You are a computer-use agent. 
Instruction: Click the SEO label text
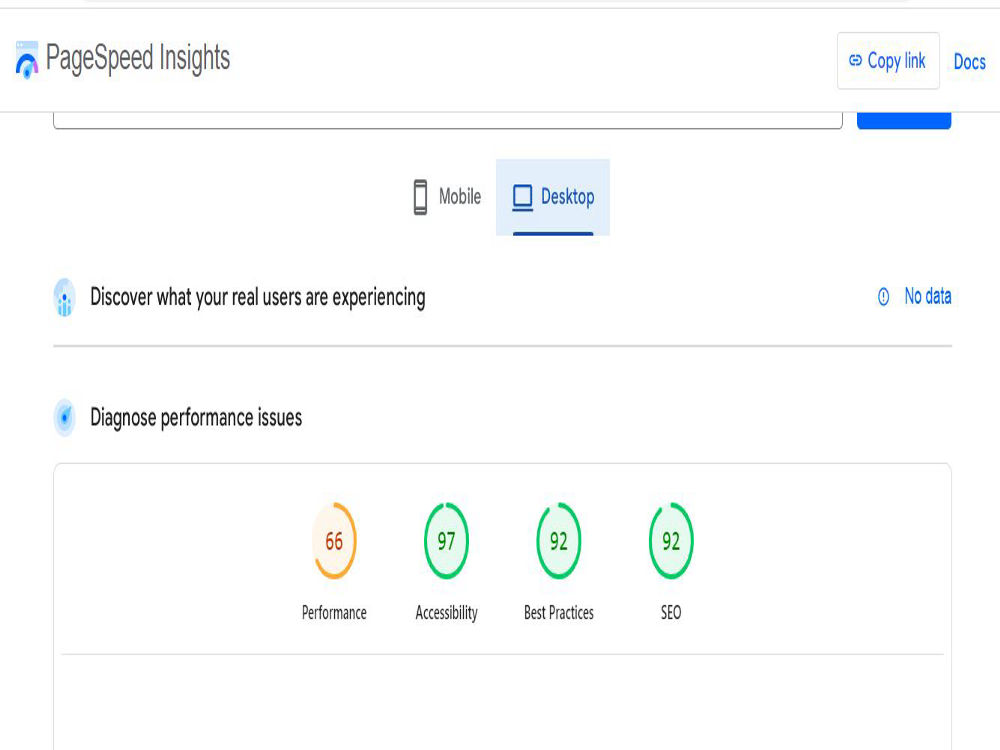[x=671, y=613]
